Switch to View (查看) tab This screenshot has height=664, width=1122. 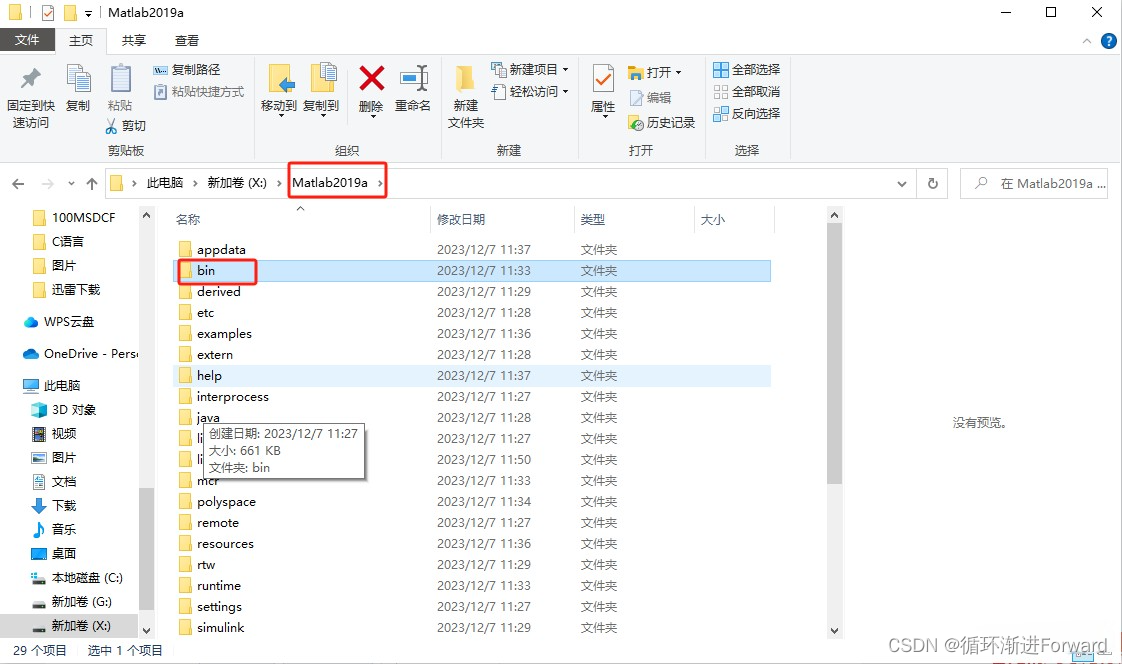(187, 41)
